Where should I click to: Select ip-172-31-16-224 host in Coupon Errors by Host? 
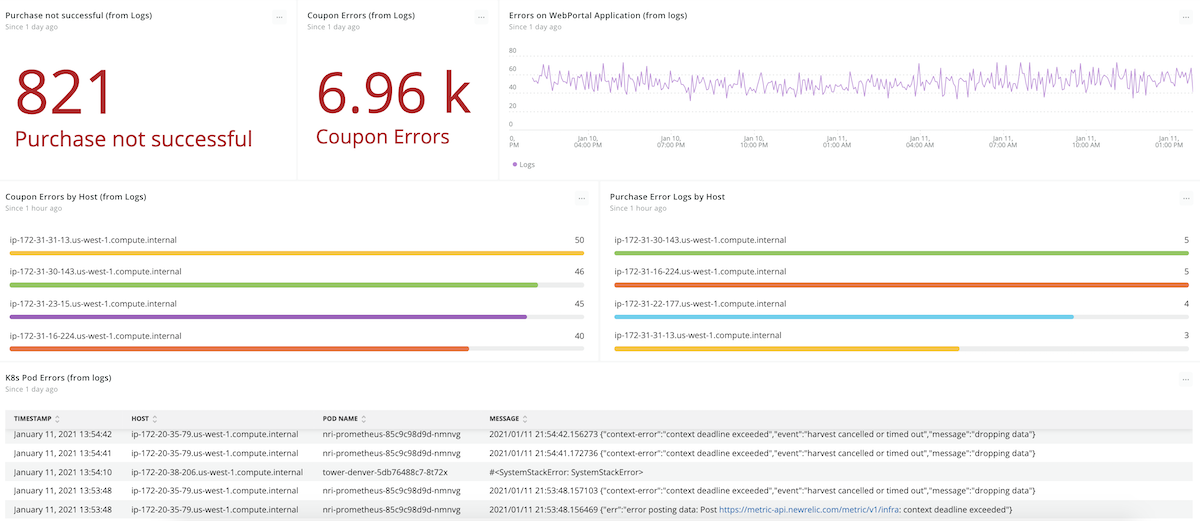[95, 336]
